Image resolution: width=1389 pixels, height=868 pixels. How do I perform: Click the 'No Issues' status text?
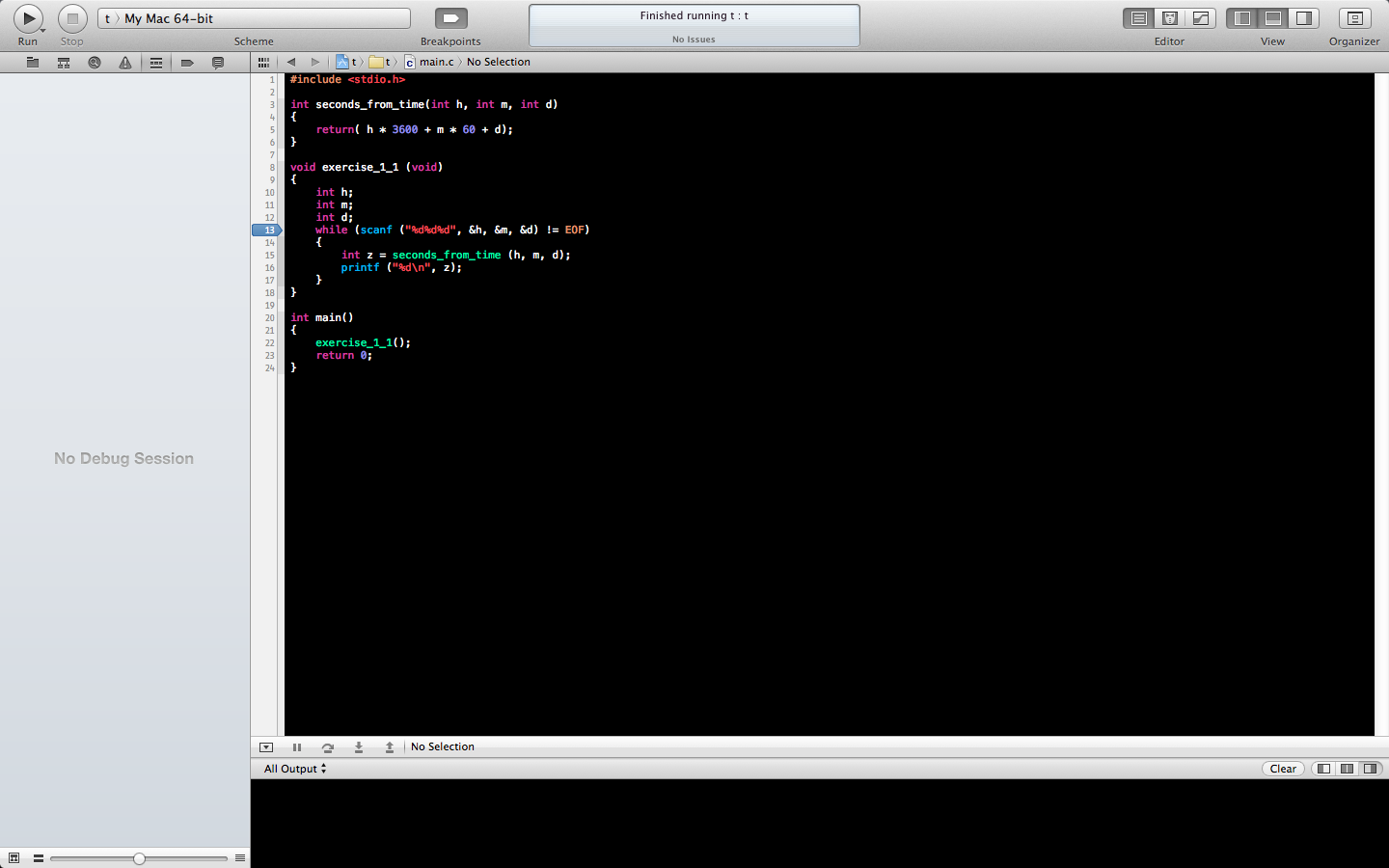pos(694,40)
